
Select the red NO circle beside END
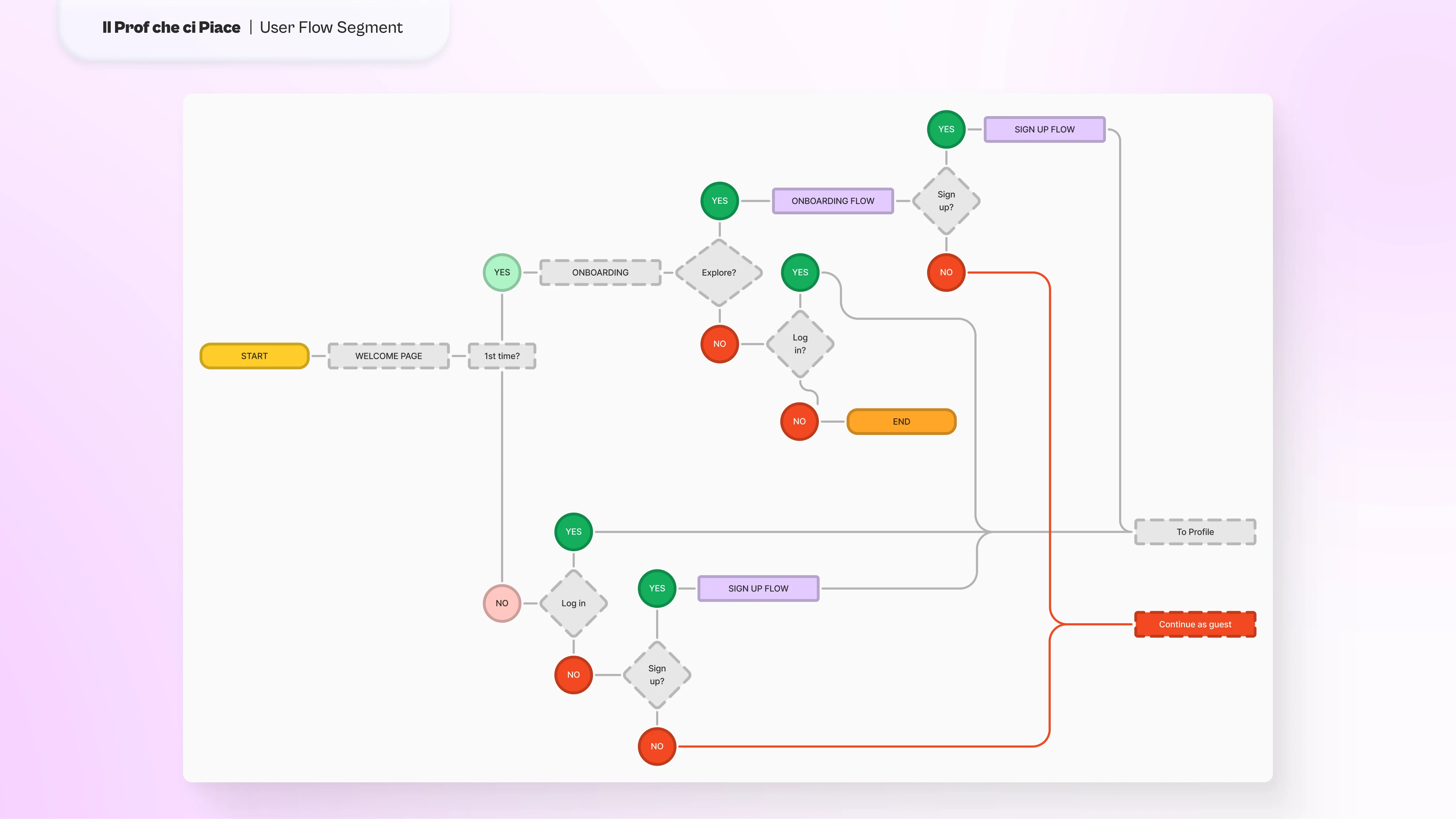coord(799,422)
